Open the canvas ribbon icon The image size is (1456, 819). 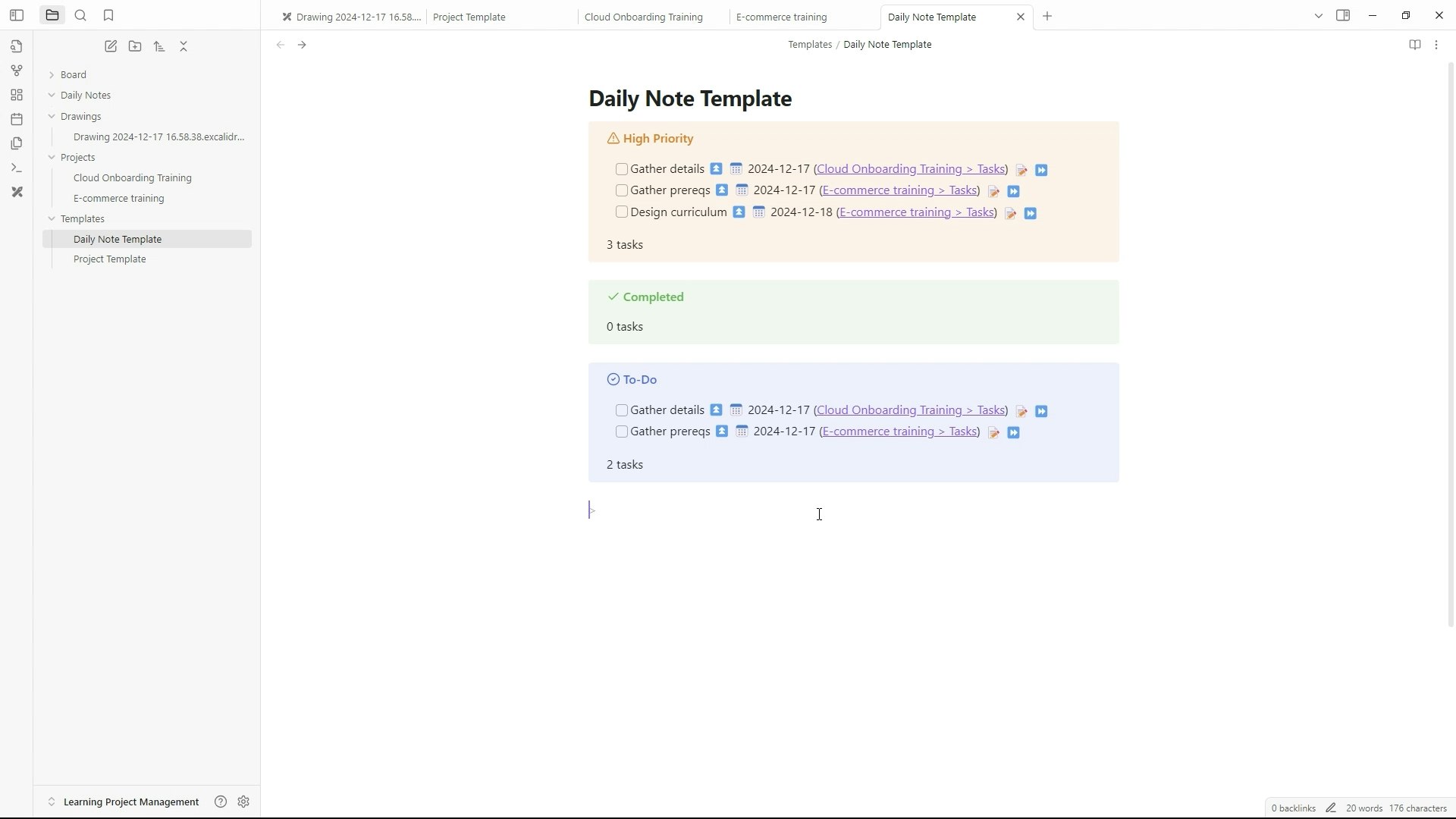17,95
